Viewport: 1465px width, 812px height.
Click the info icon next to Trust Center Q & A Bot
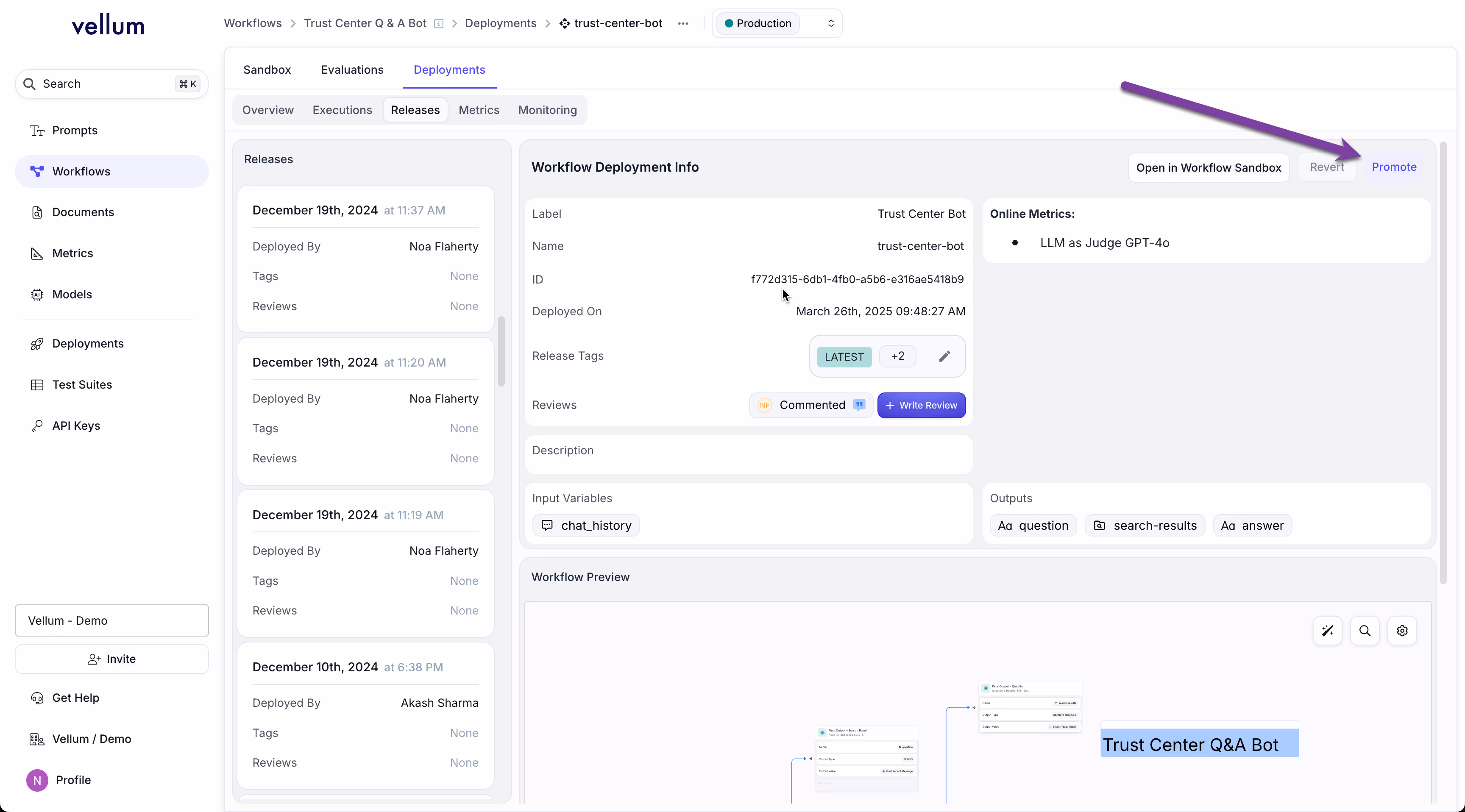coord(438,23)
